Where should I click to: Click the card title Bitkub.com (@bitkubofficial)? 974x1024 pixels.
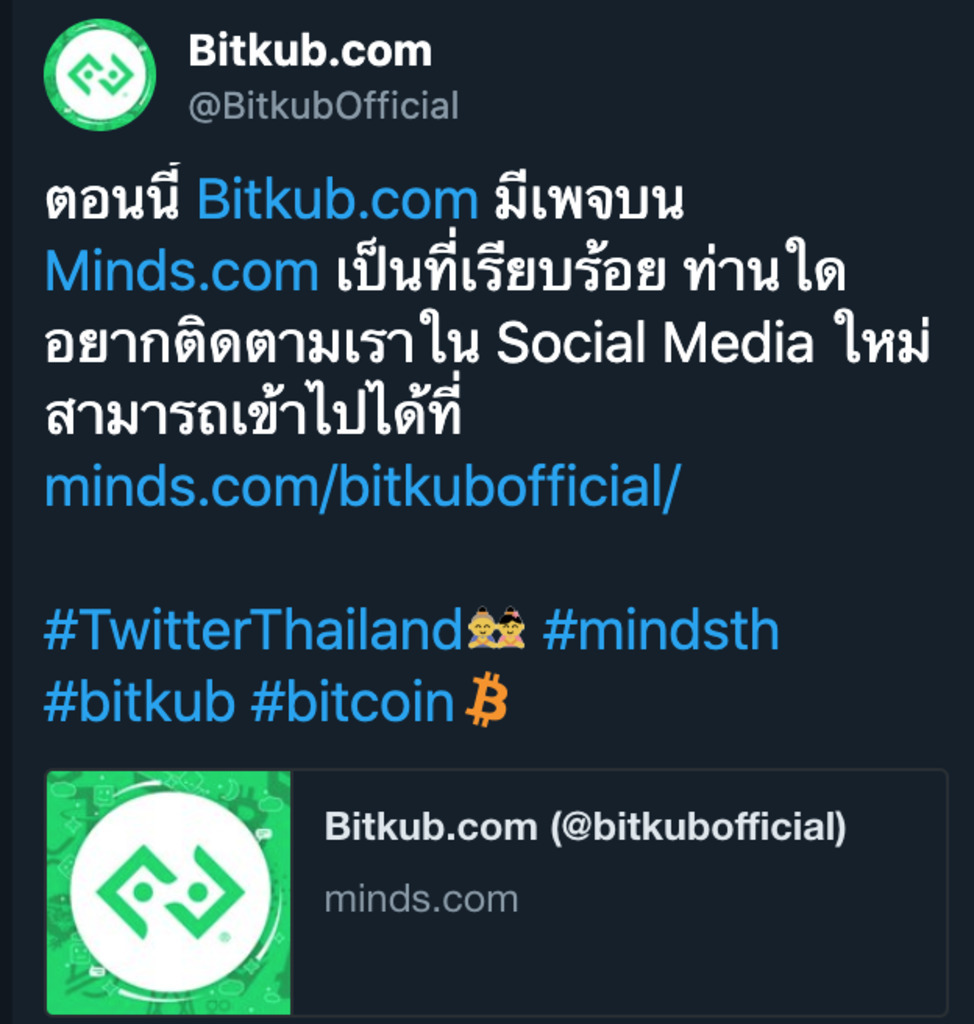tap(585, 827)
